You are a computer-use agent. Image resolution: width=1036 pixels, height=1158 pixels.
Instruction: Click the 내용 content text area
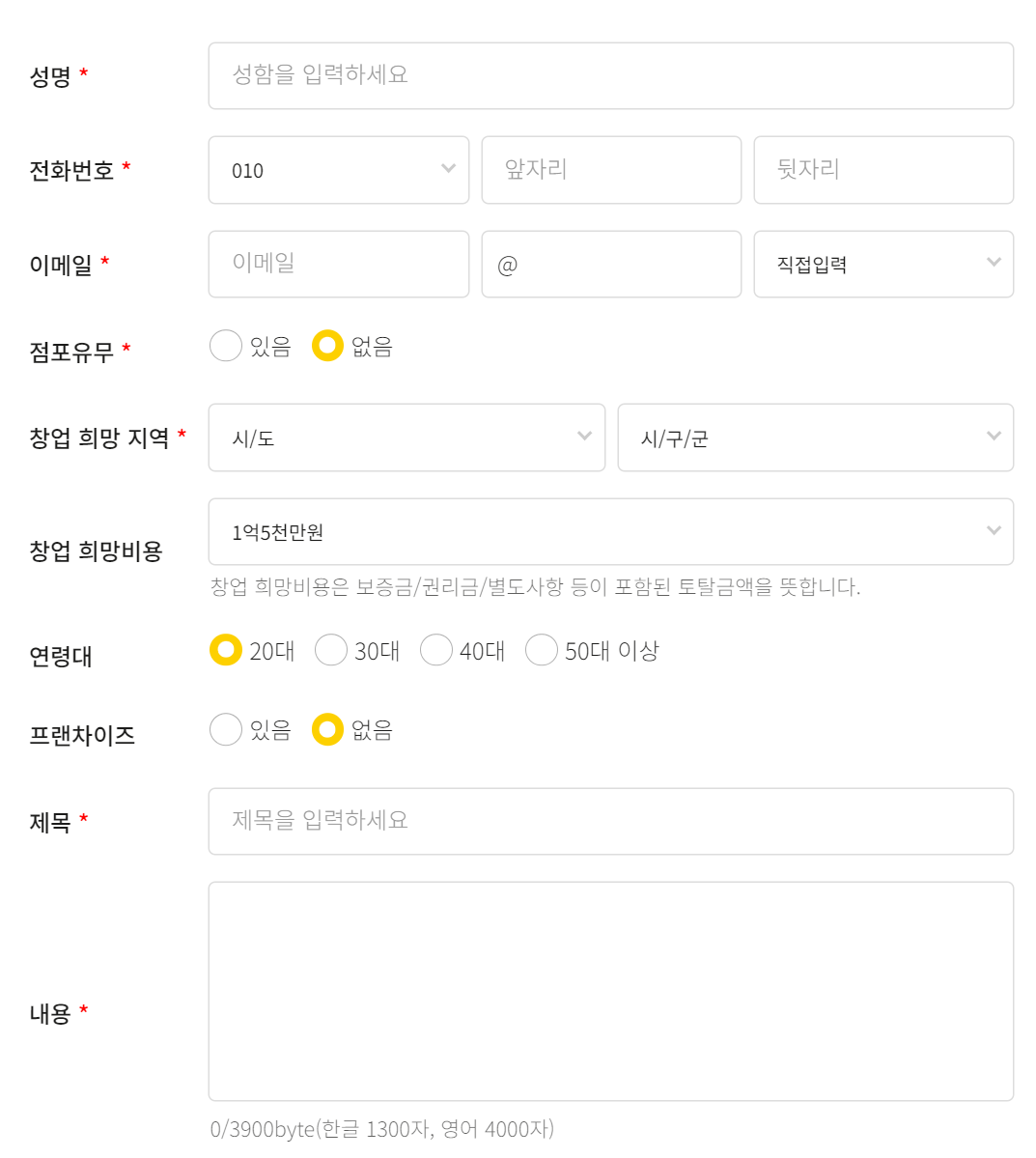tap(610, 991)
